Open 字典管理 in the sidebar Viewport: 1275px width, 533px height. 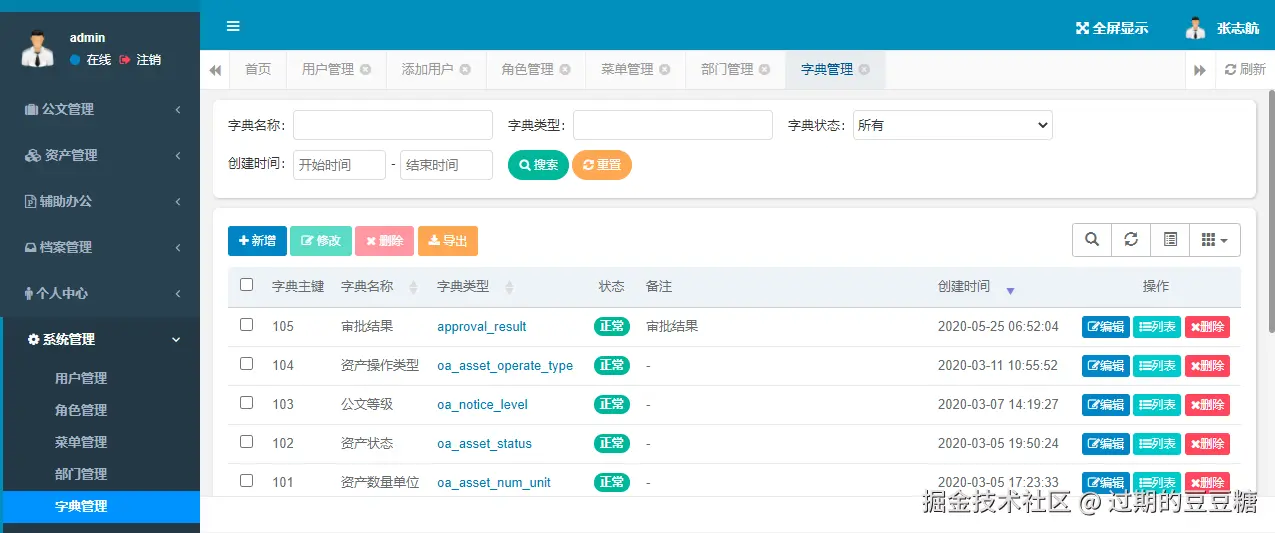coord(100,506)
